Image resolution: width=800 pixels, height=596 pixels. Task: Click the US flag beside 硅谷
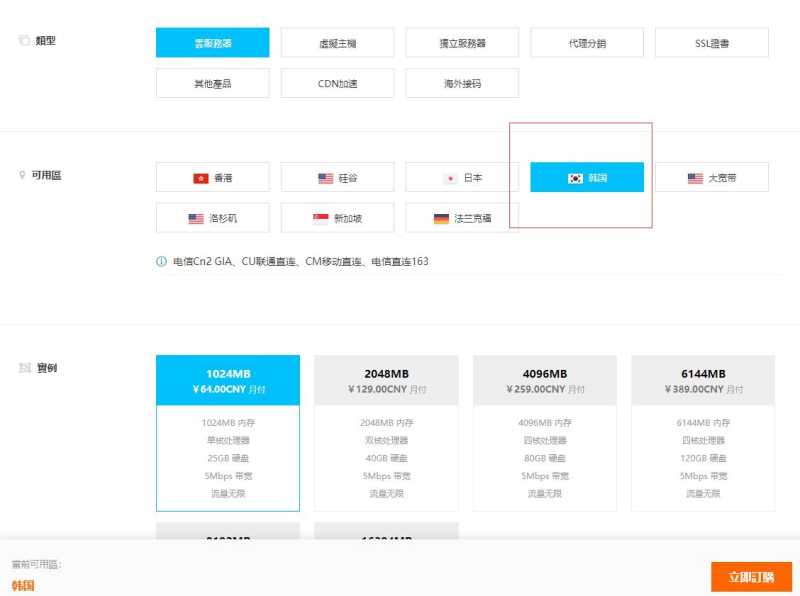[325, 178]
